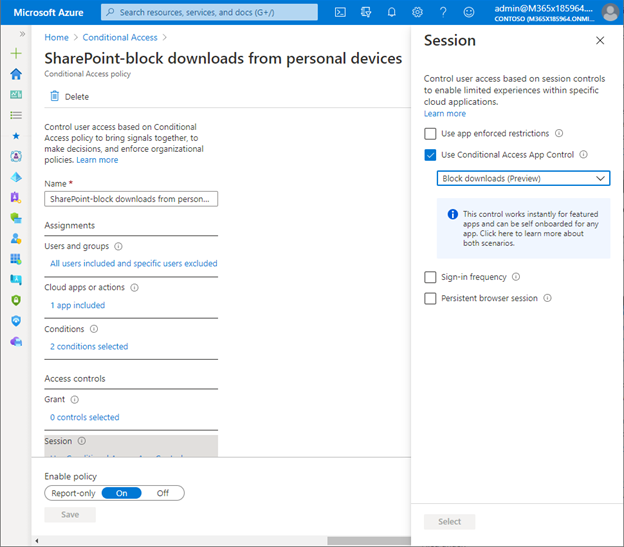Click the Delete trash can icon
Viewport: 624px width, 547px height.
[55, 96]
